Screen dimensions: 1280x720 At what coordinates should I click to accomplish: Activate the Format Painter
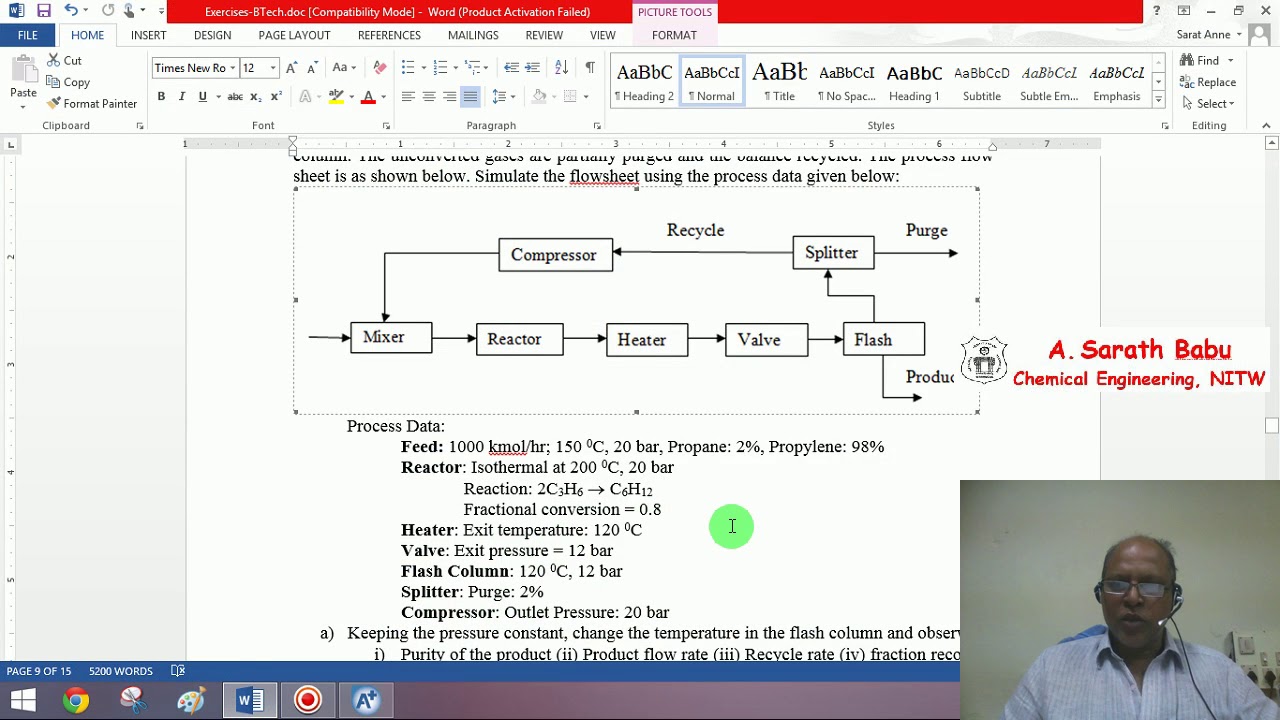click(92, 103)
